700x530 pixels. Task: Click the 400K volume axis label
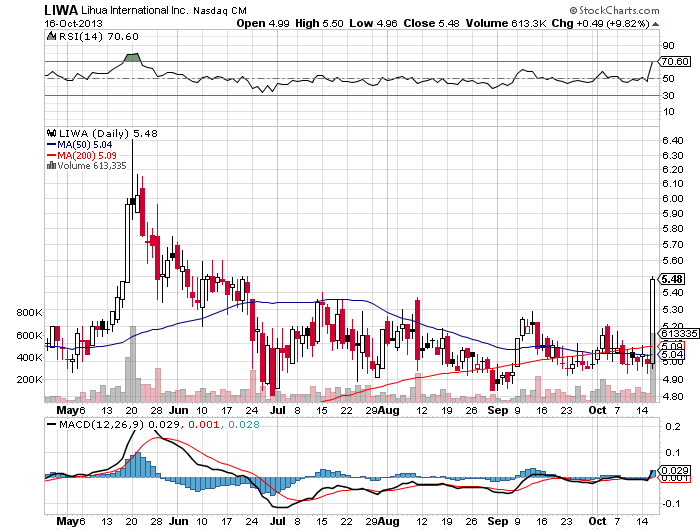pos(29,357)
